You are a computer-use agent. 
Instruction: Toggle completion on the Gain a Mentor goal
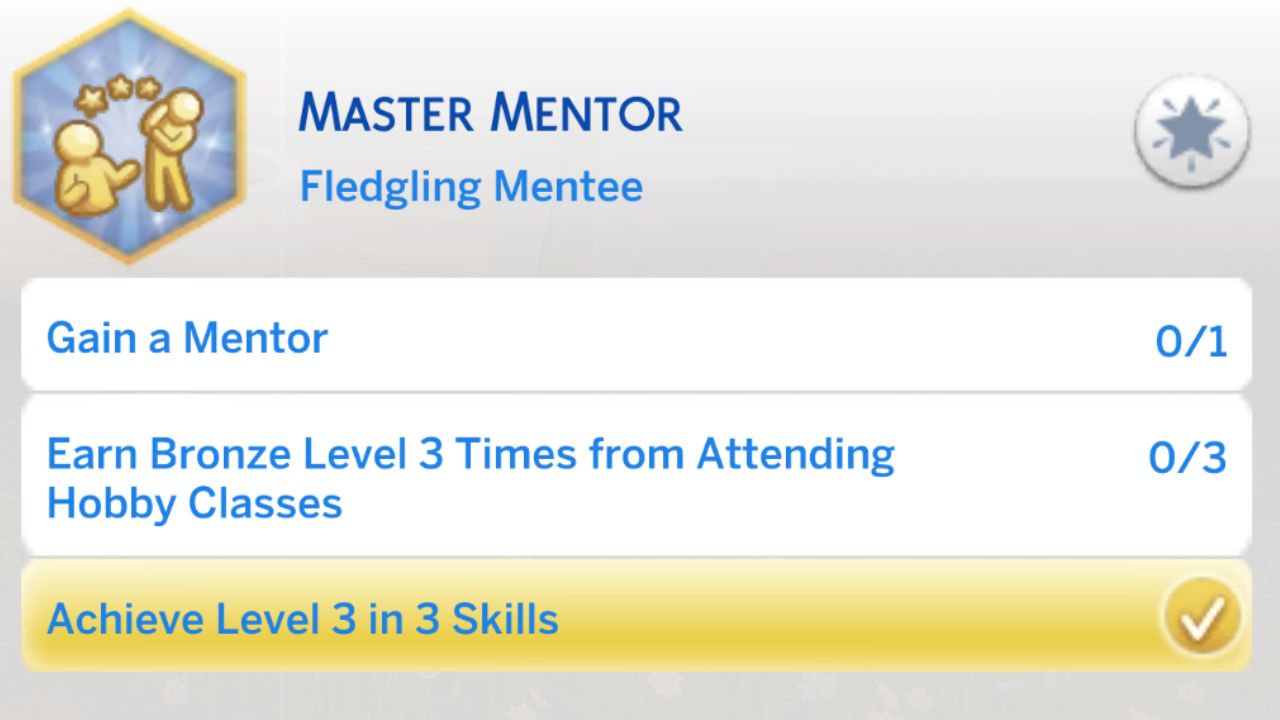640,337
